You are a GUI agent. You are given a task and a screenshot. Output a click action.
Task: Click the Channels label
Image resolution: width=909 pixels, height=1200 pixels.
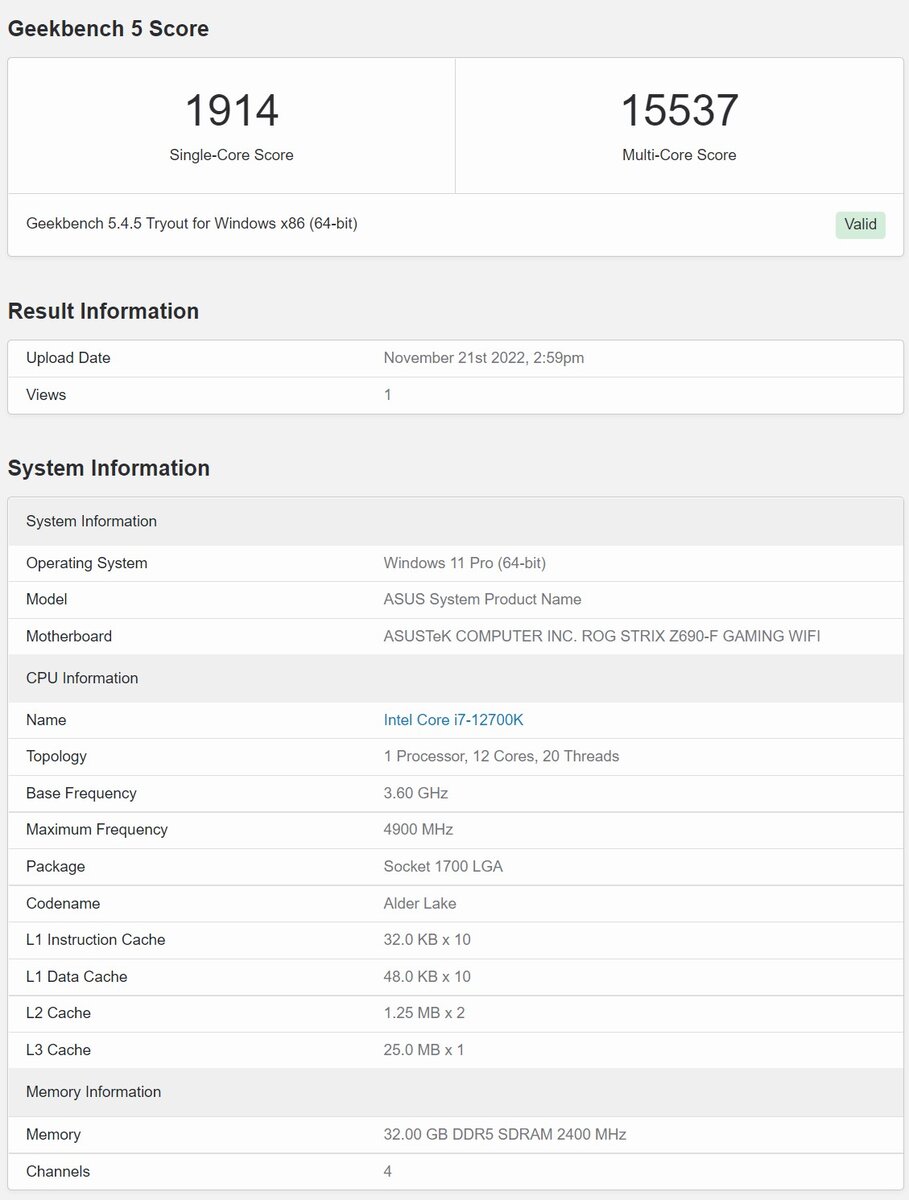coord(58,1171)
